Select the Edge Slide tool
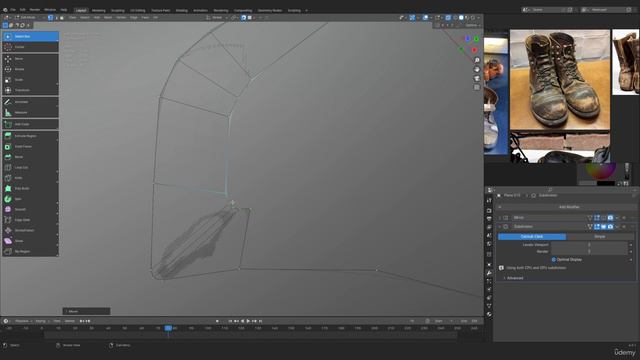This screenshot has height=360, width=640. [30, 220]
